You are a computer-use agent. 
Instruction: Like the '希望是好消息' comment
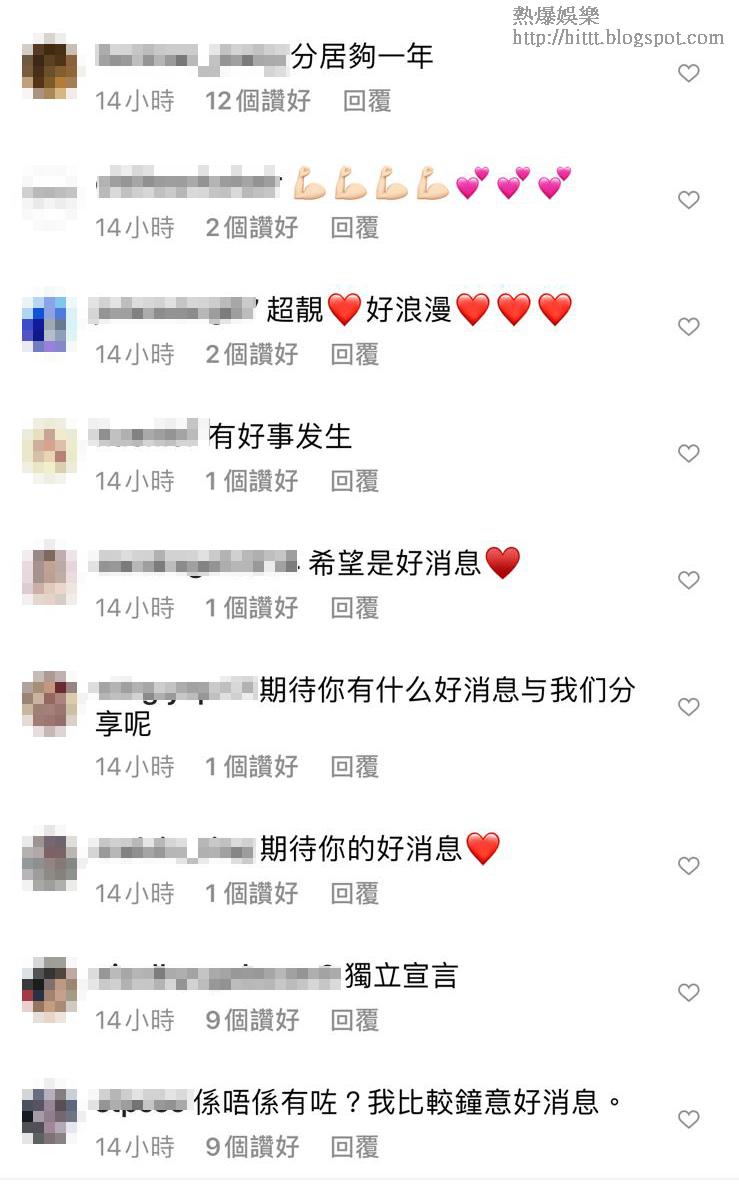pyautogui.click(x=688, y=580)
